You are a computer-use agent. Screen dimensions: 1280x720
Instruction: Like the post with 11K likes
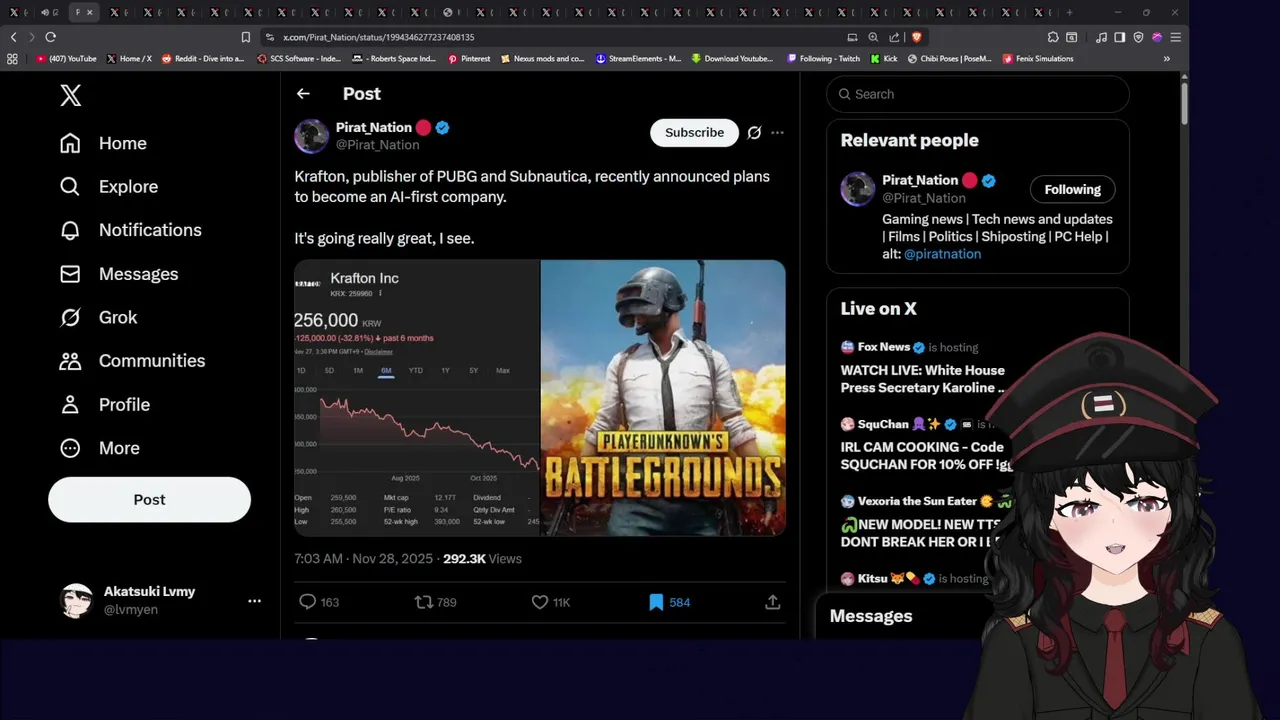click(540, 602)
